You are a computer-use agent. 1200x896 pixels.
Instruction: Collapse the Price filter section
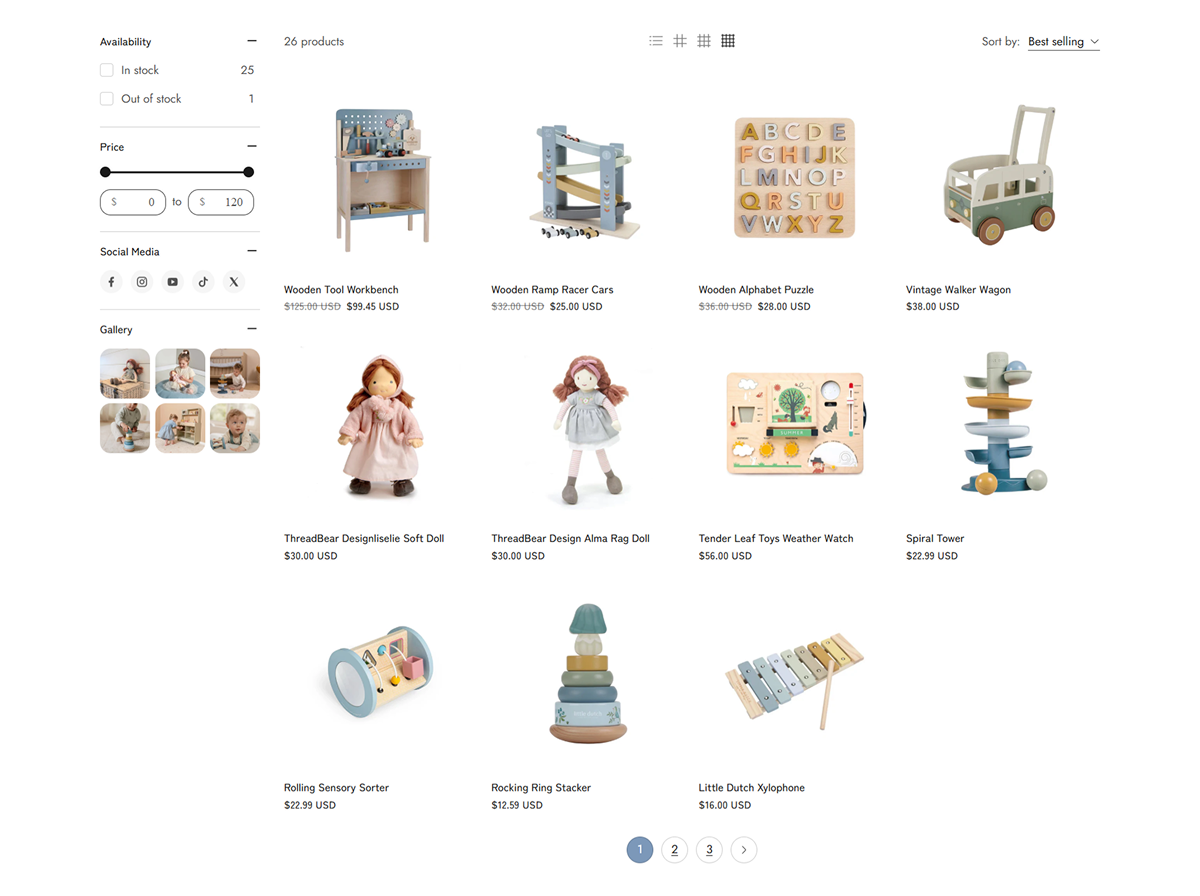[252, 146]
